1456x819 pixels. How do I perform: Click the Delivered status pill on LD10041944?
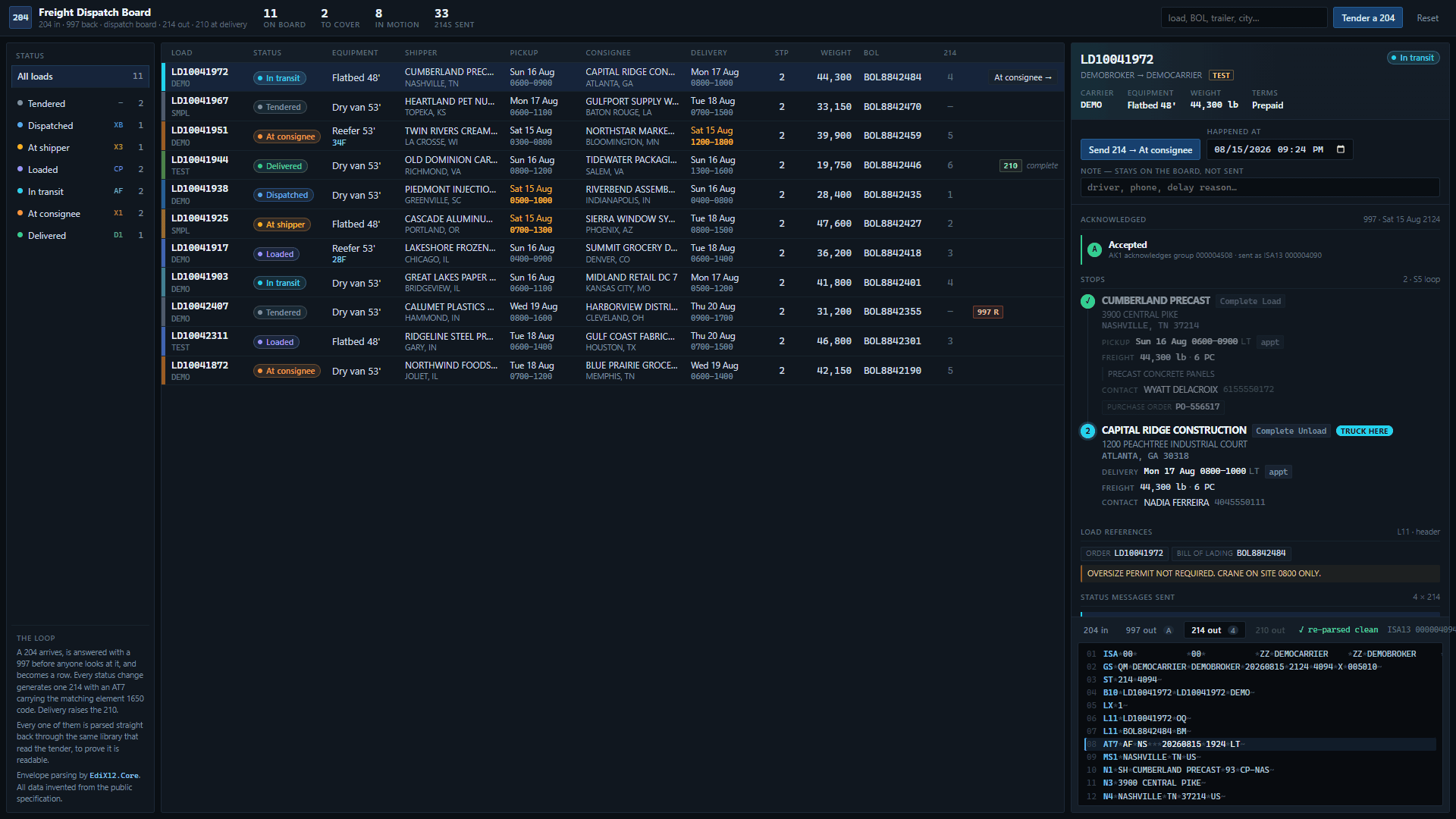[280, 166]
